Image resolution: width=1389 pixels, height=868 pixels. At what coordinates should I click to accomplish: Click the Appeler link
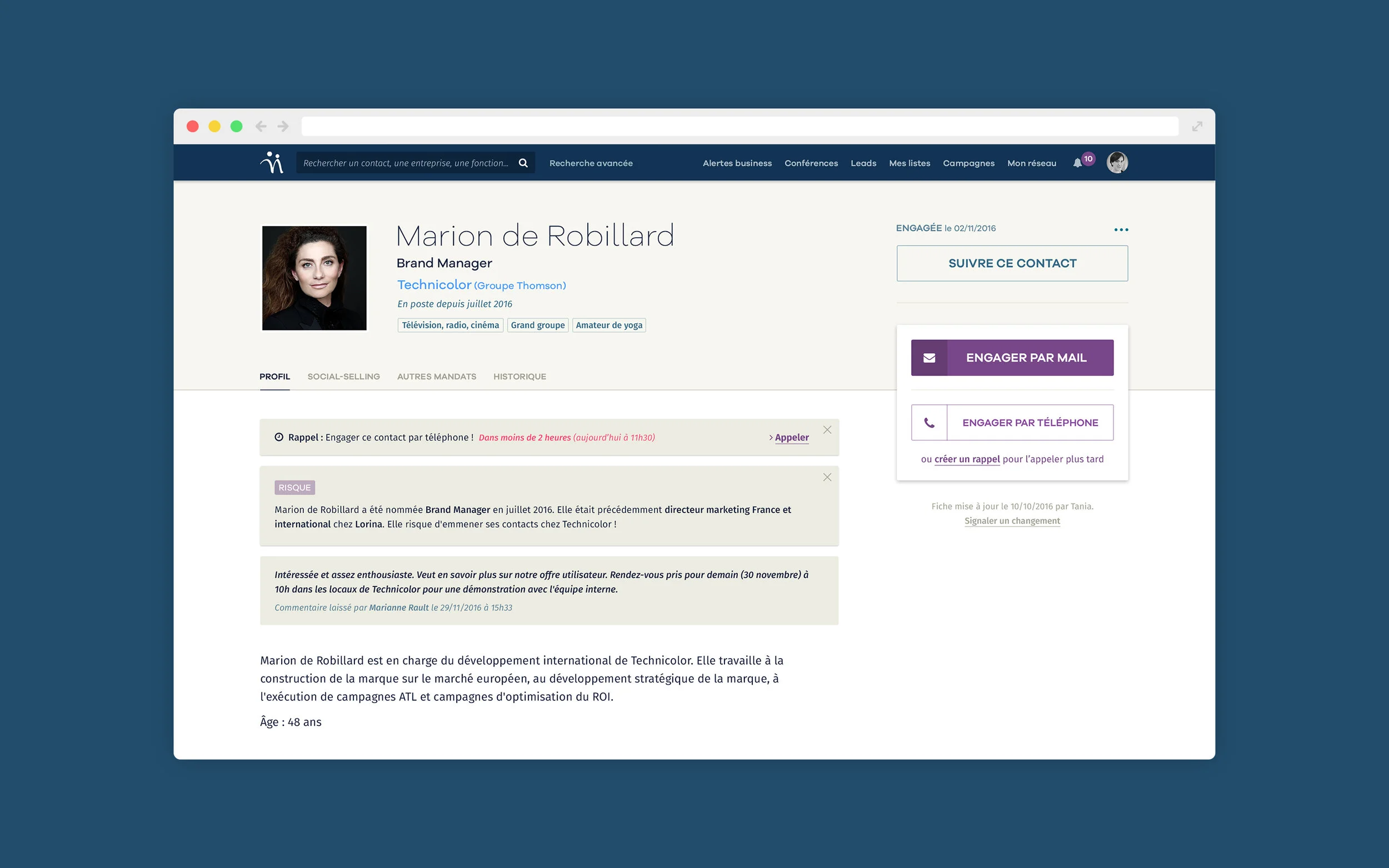[791, 438]
